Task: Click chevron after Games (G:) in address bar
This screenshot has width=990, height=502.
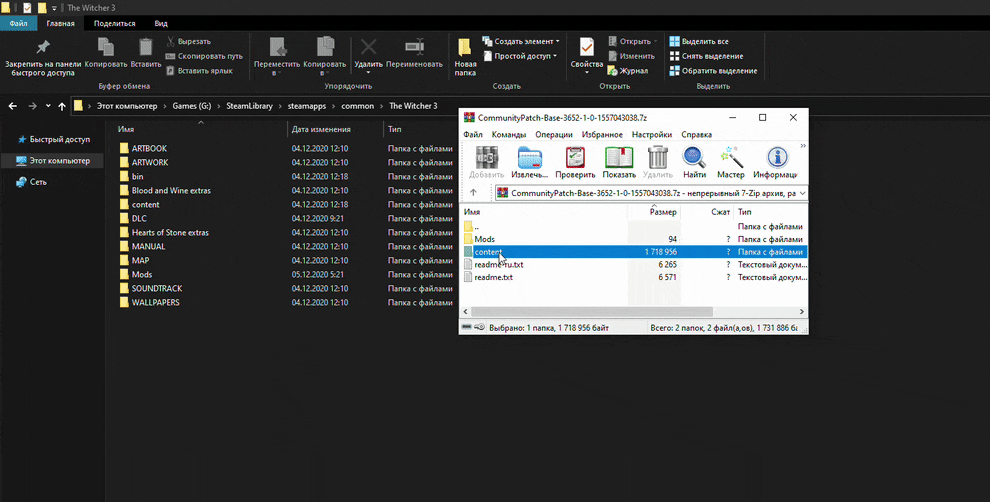Action: click(x=219, y=106)
